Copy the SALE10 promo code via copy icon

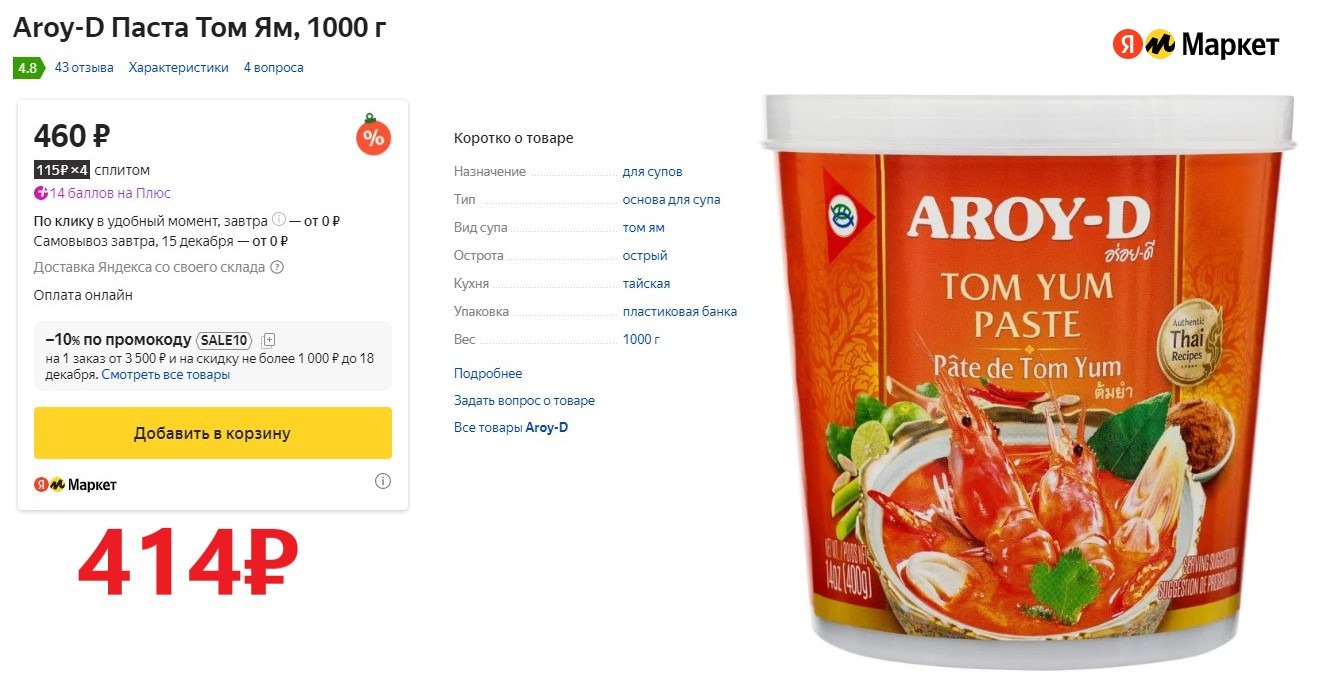(269, 340)
